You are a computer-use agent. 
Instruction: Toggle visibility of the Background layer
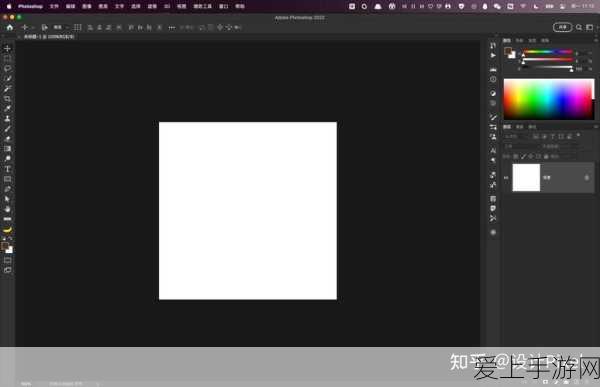tap(506, 178)
